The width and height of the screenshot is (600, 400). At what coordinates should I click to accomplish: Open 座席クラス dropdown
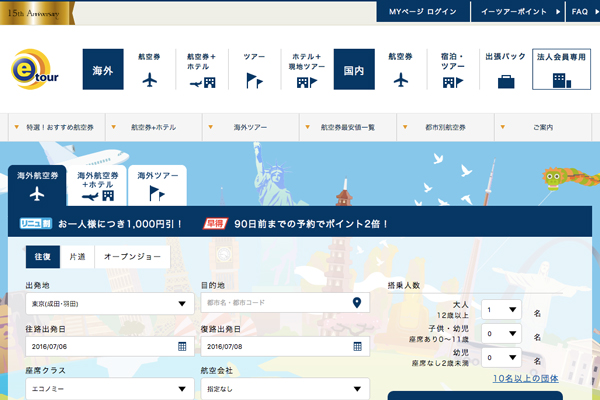pos(110,389)
